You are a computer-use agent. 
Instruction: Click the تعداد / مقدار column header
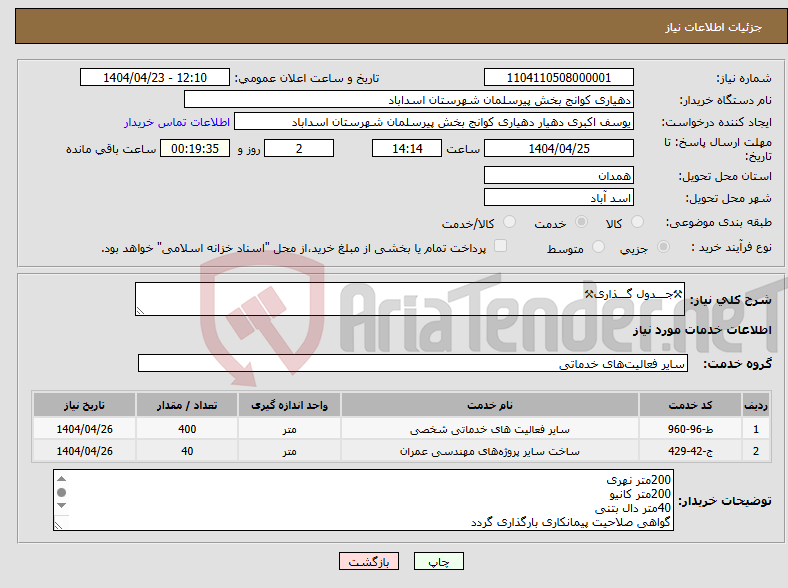(187, 405)
